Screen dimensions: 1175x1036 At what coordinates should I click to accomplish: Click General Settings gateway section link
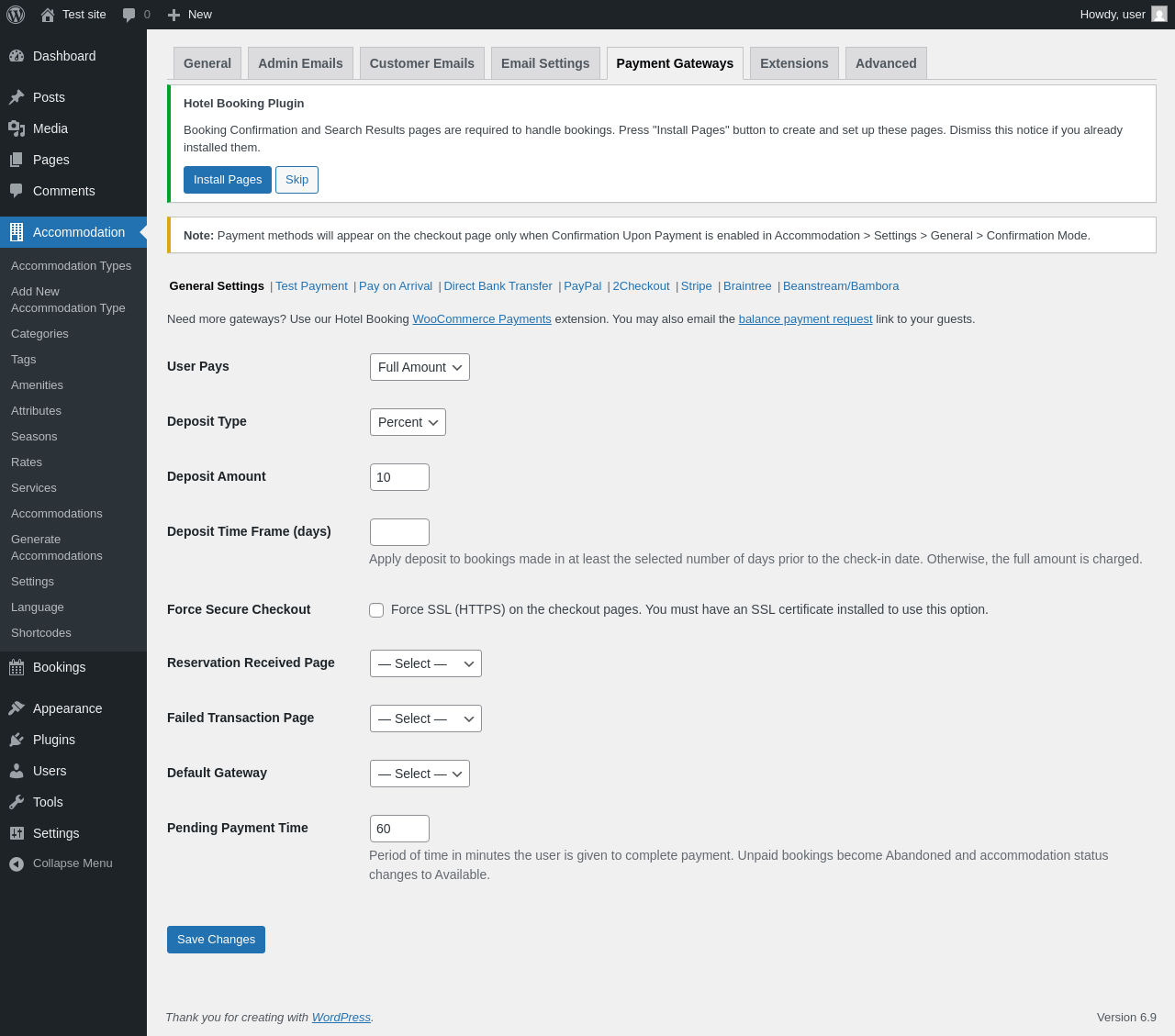[x=217, y=286]
